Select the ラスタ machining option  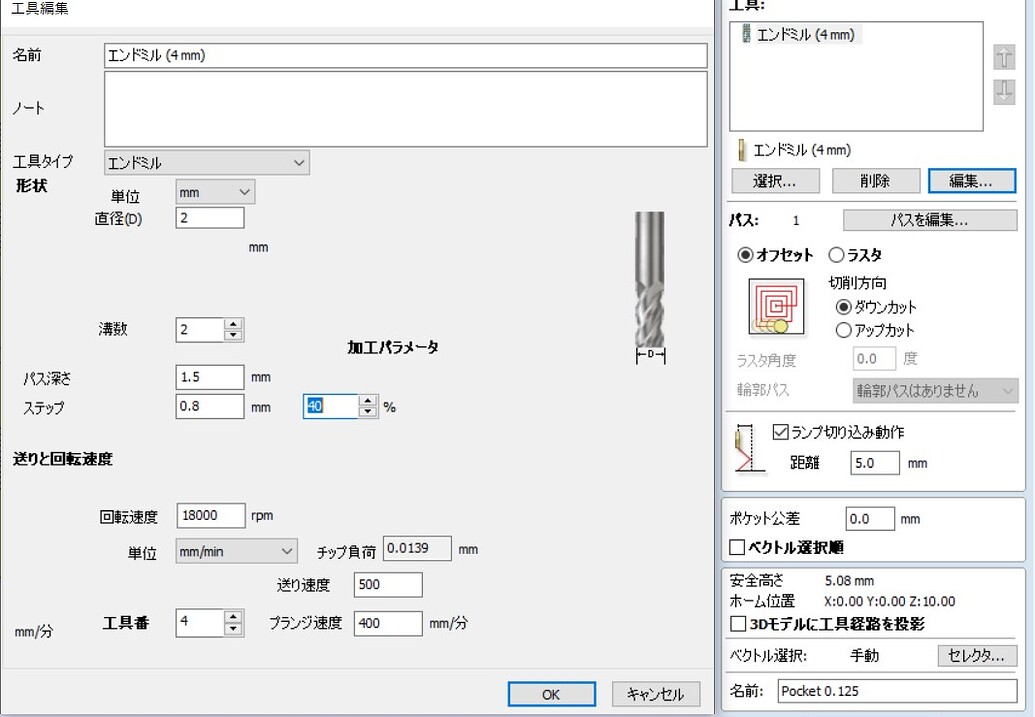point(836,255)
